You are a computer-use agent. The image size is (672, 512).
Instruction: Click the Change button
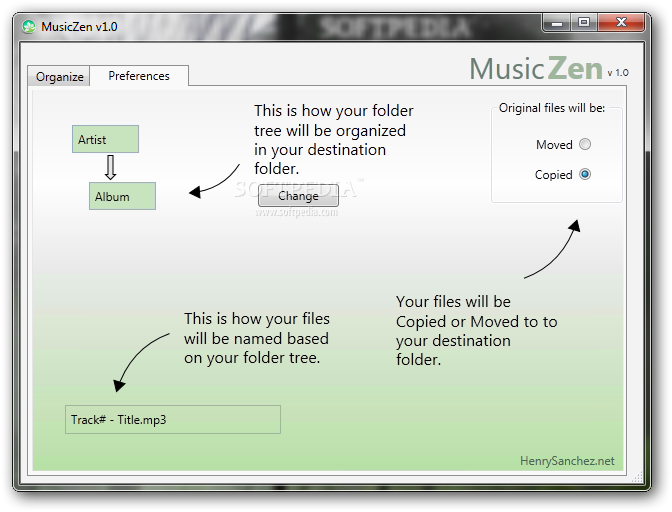pos(298,196)
